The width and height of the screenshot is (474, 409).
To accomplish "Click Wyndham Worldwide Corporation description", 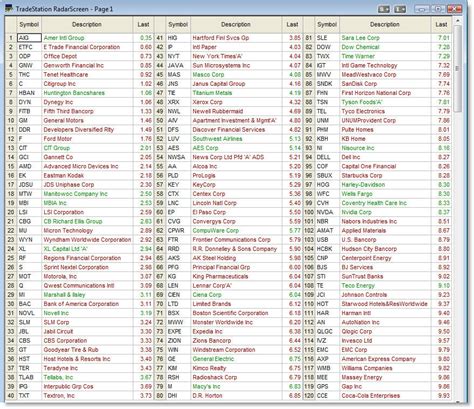I will click(x=87, y=240).
